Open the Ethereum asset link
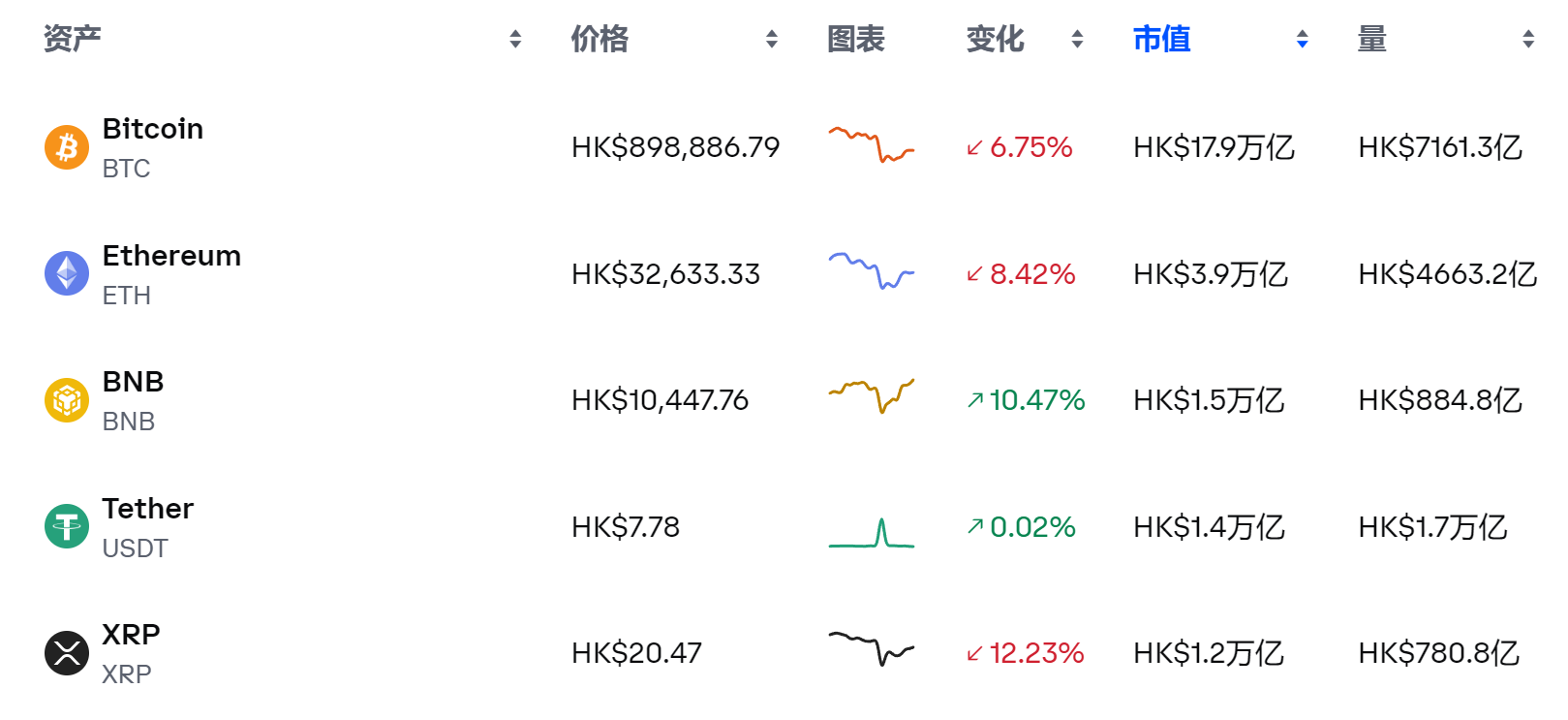Viewport: 1568px width, 720px height. point(171,256)
